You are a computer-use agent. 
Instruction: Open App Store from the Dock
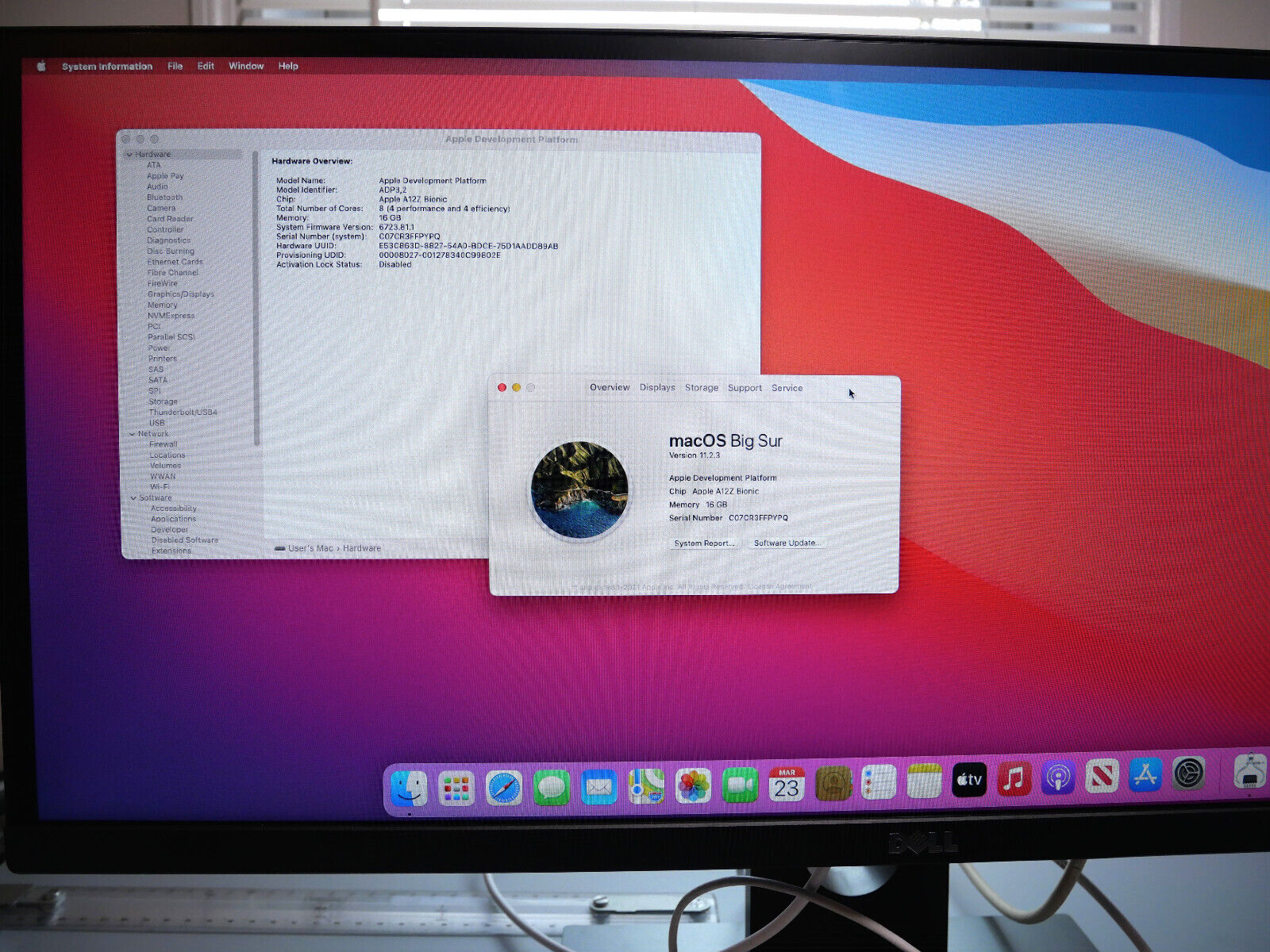(x=1145, y=774)
